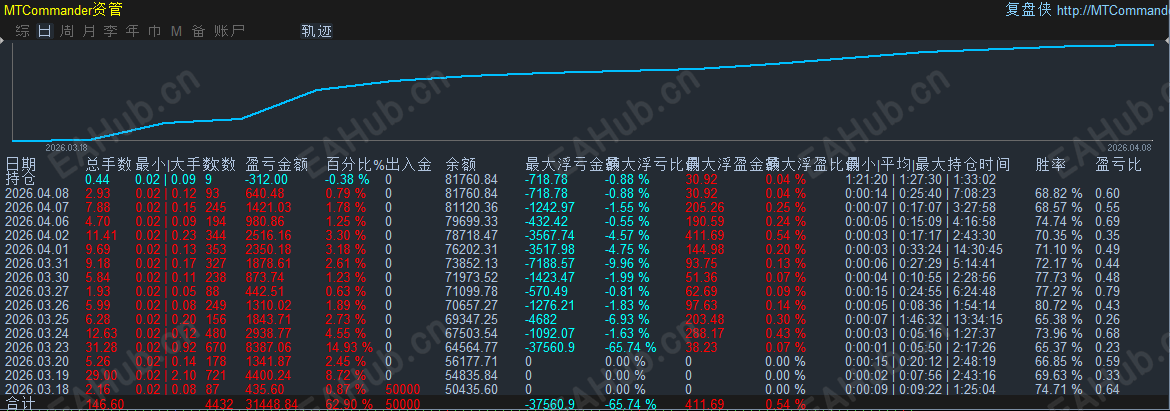Click floating loss percent -65.74 % in 2026.03.23 row
Image resolution: width=1170 pixels, height=411 pixels.
click(631, 348)
